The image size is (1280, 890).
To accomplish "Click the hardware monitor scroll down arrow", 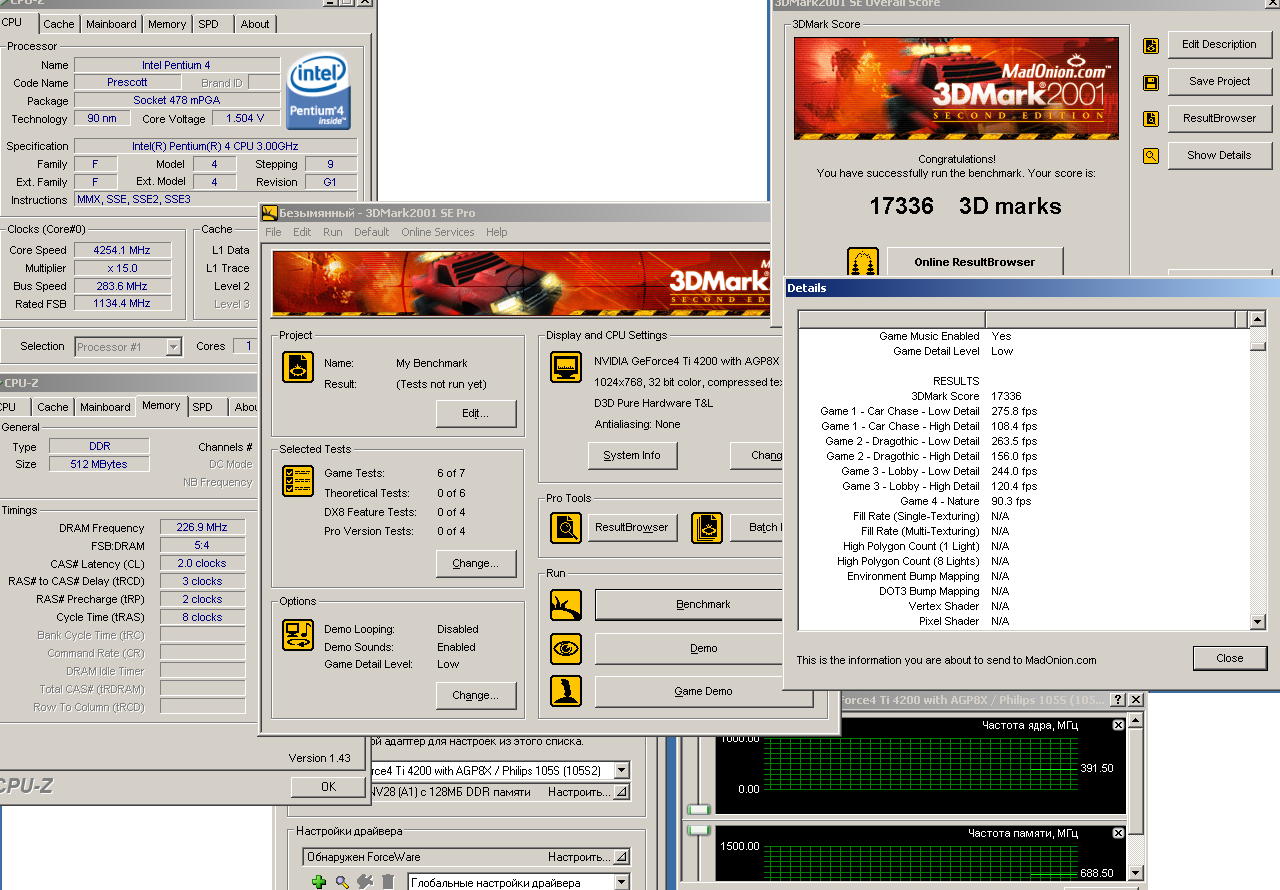I will pyautogui.click(x=1137, y=873).
